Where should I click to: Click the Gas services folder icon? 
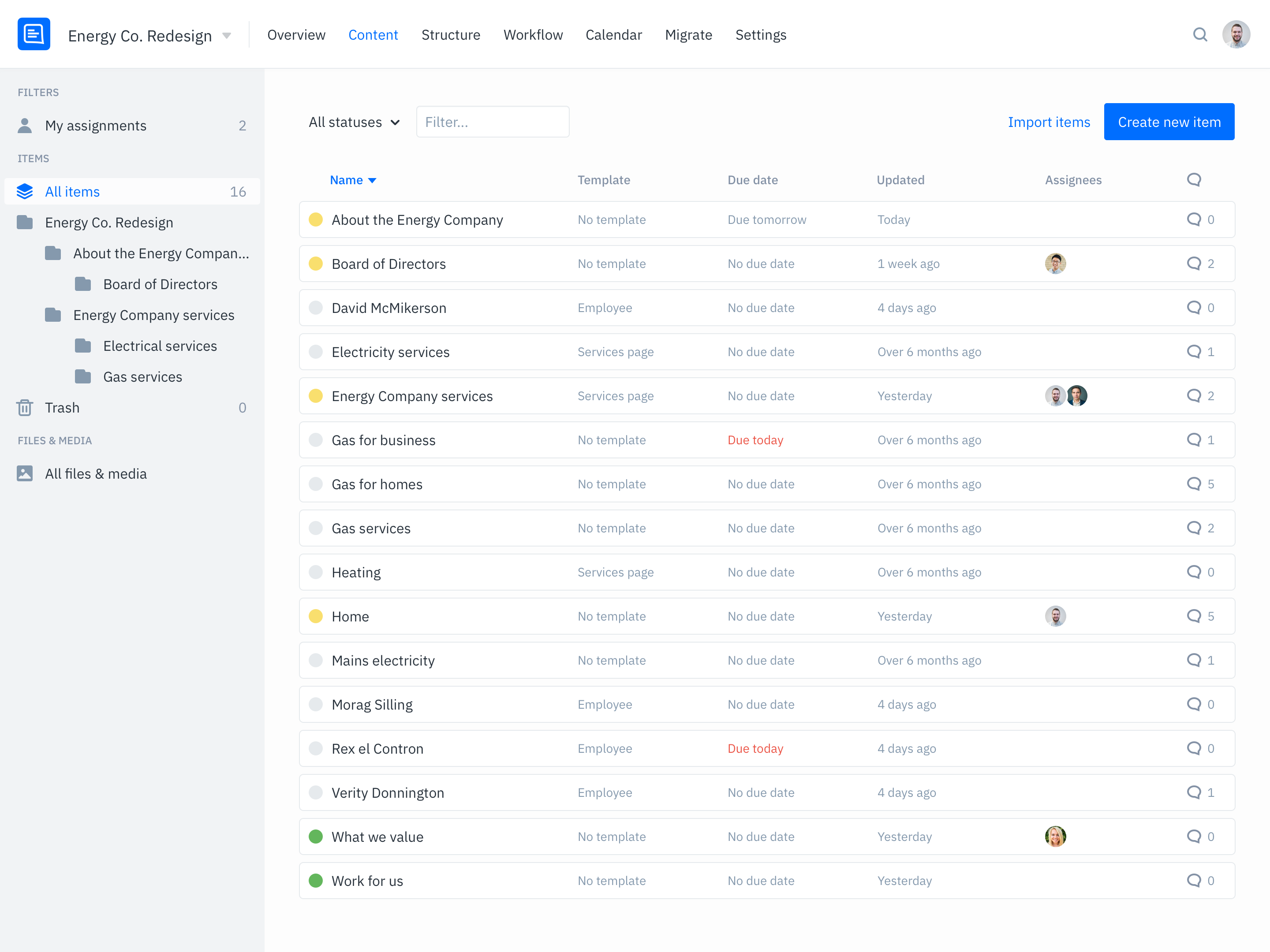pos(83,376)
